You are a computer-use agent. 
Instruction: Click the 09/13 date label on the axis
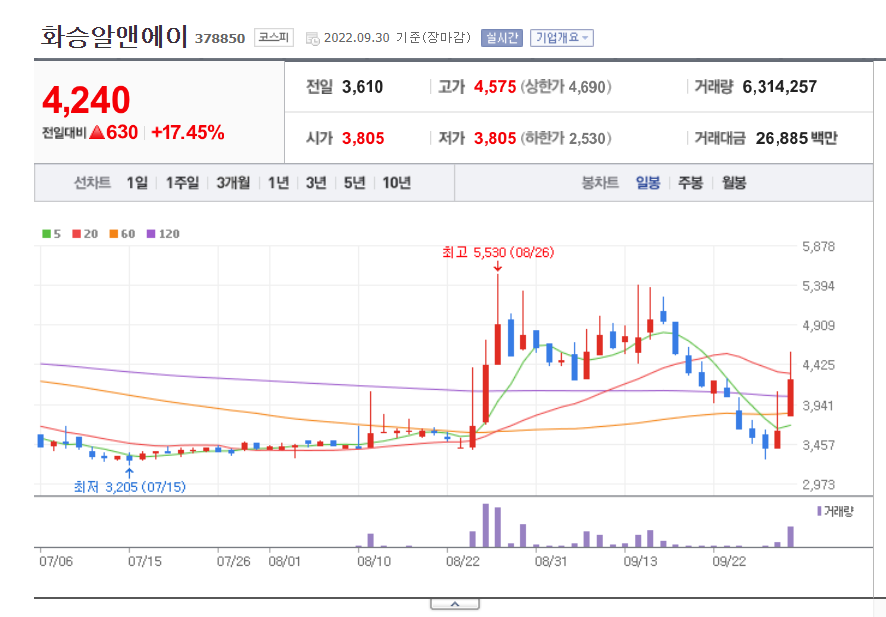click(640, 561)
